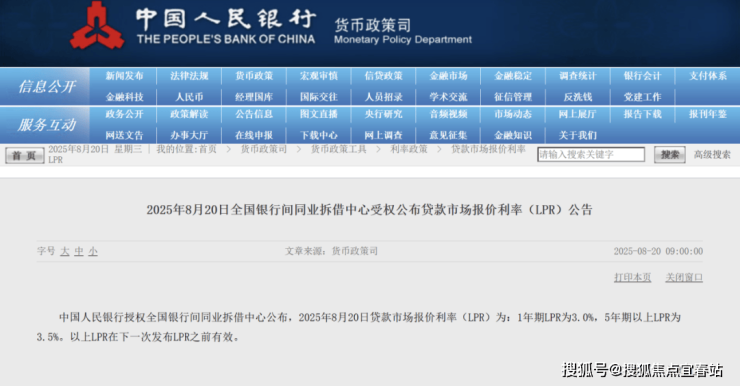Click the 搜索 search button
Viewport: 740px width, 386px height.
[670, 155]
